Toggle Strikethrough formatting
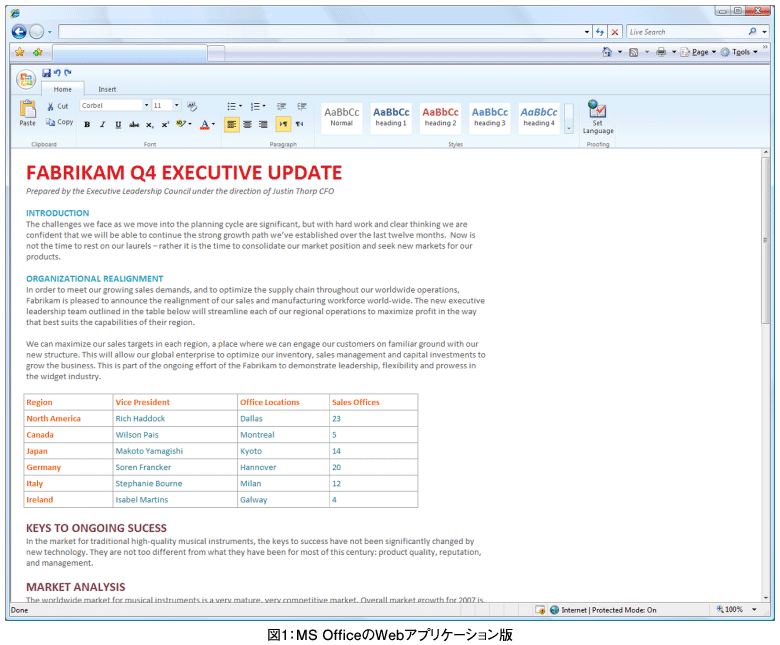Image resolution: width=780 pixels, height=645 pixels. pos(134,124)
